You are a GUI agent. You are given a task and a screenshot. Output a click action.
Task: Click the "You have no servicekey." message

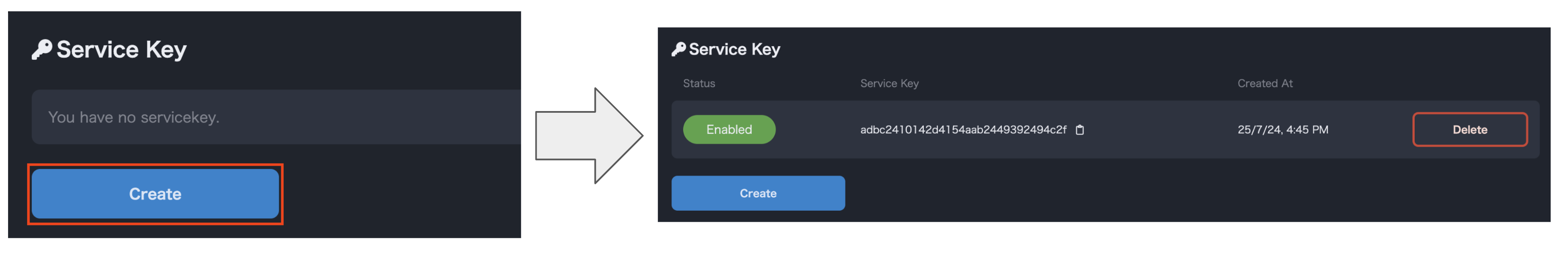coord(133,117)
